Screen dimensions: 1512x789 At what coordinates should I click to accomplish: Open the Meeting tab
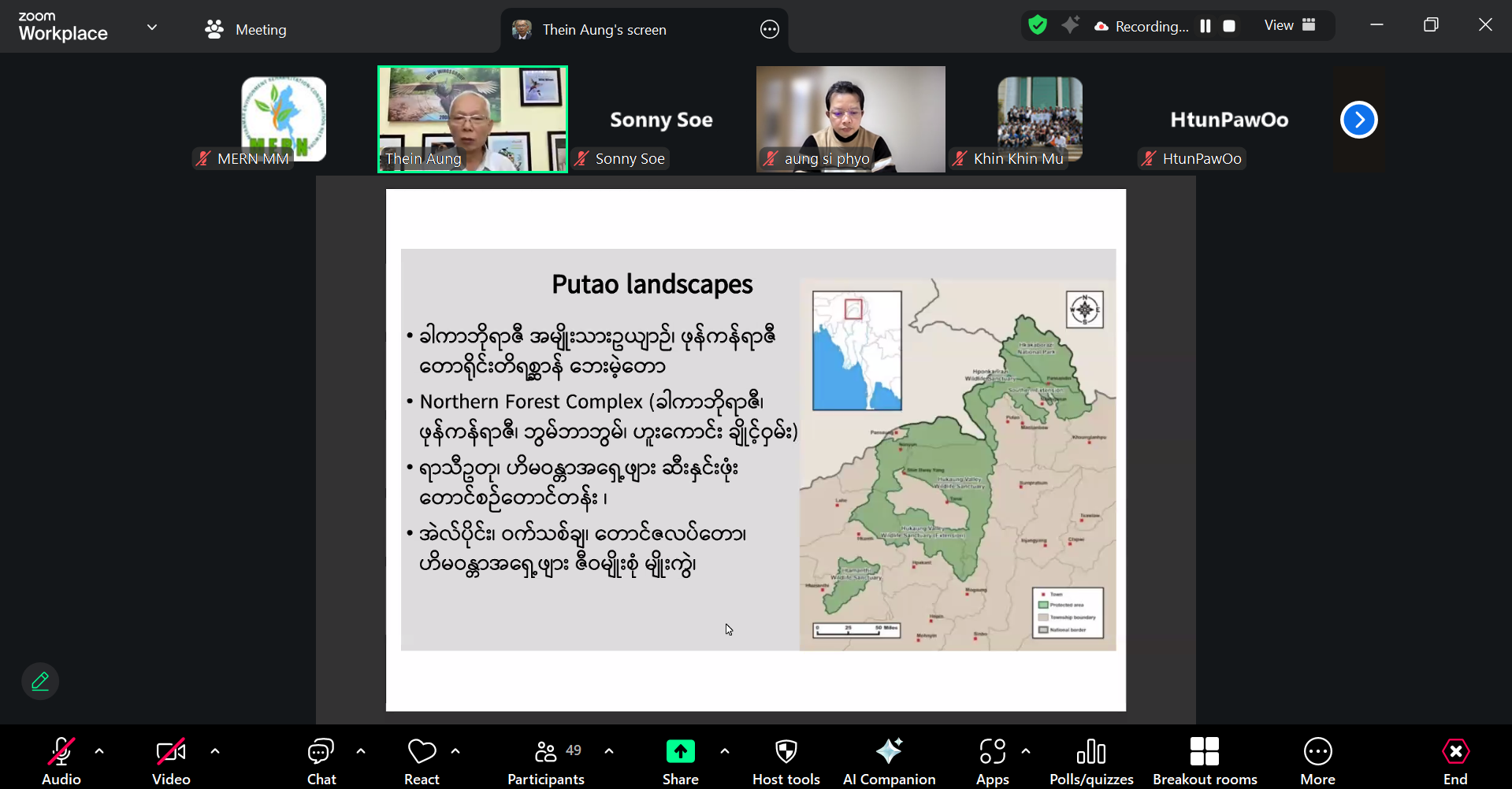coord(246,30)
